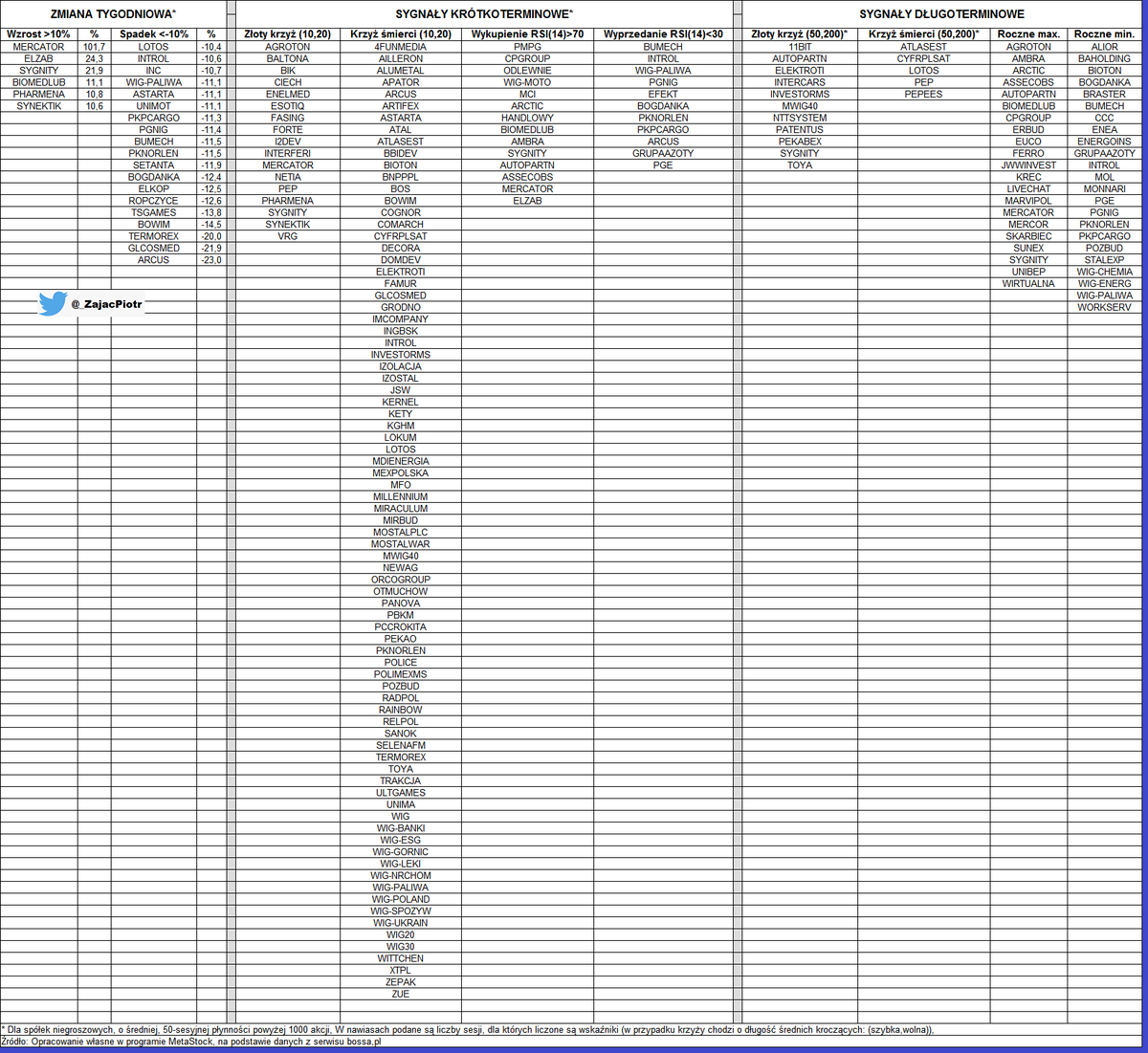1148x1053 pixels.
Task: Click the AILLERON cell
Action: click(x=401, y=58)
